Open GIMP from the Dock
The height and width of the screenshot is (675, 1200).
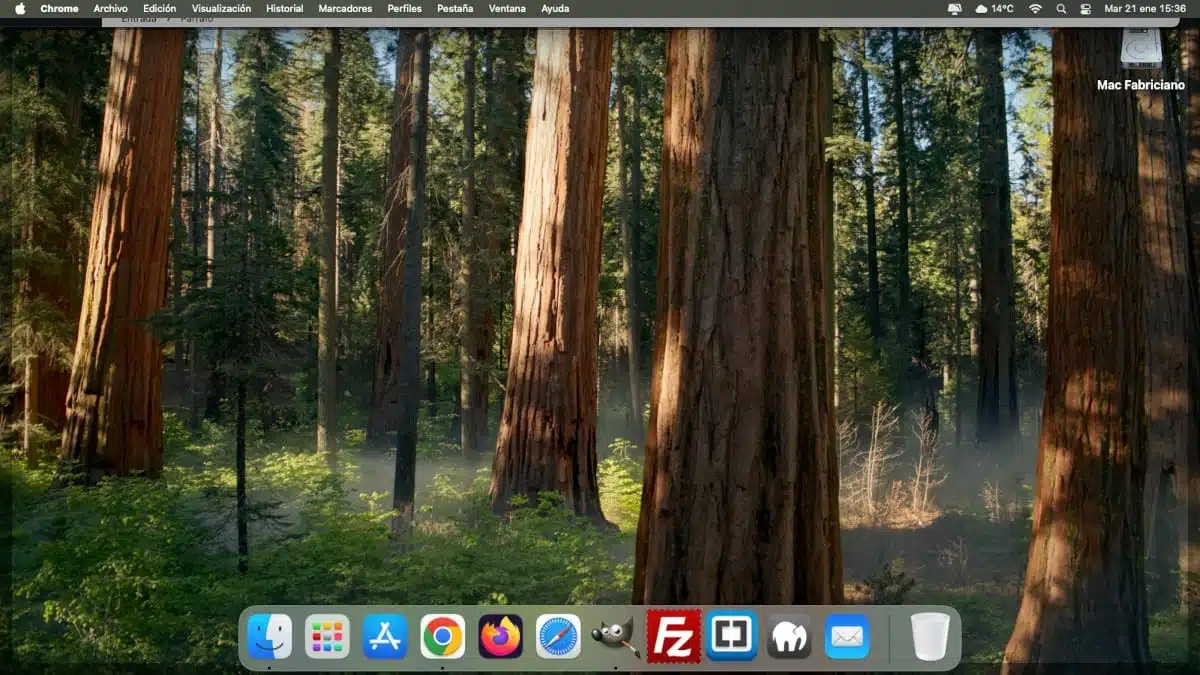pos(616,636)
